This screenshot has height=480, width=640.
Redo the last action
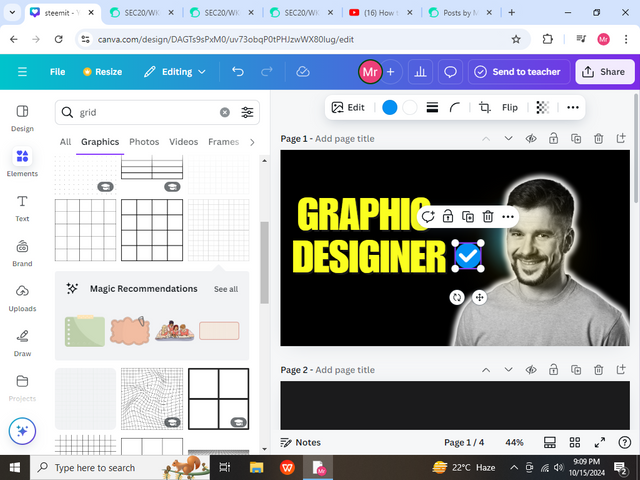267,72
